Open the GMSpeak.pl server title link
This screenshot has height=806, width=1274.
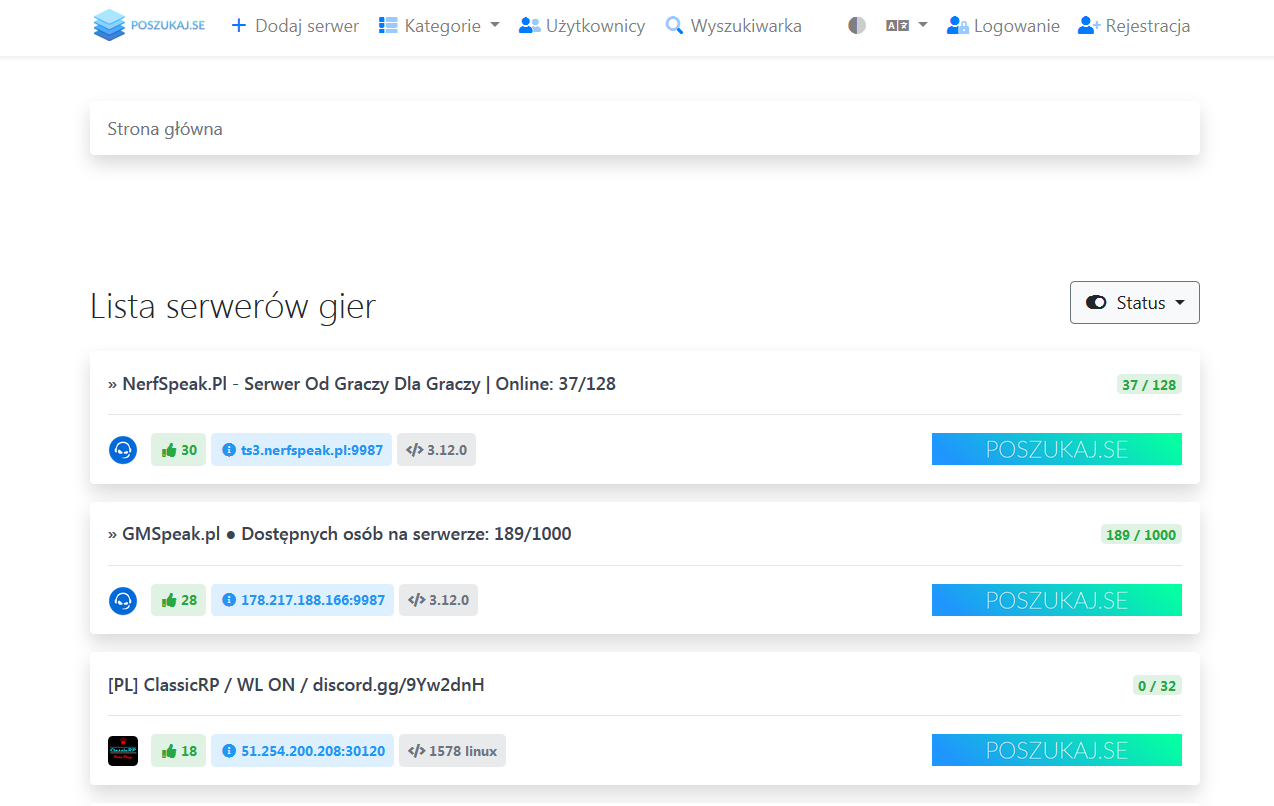(x=340, y=534)
